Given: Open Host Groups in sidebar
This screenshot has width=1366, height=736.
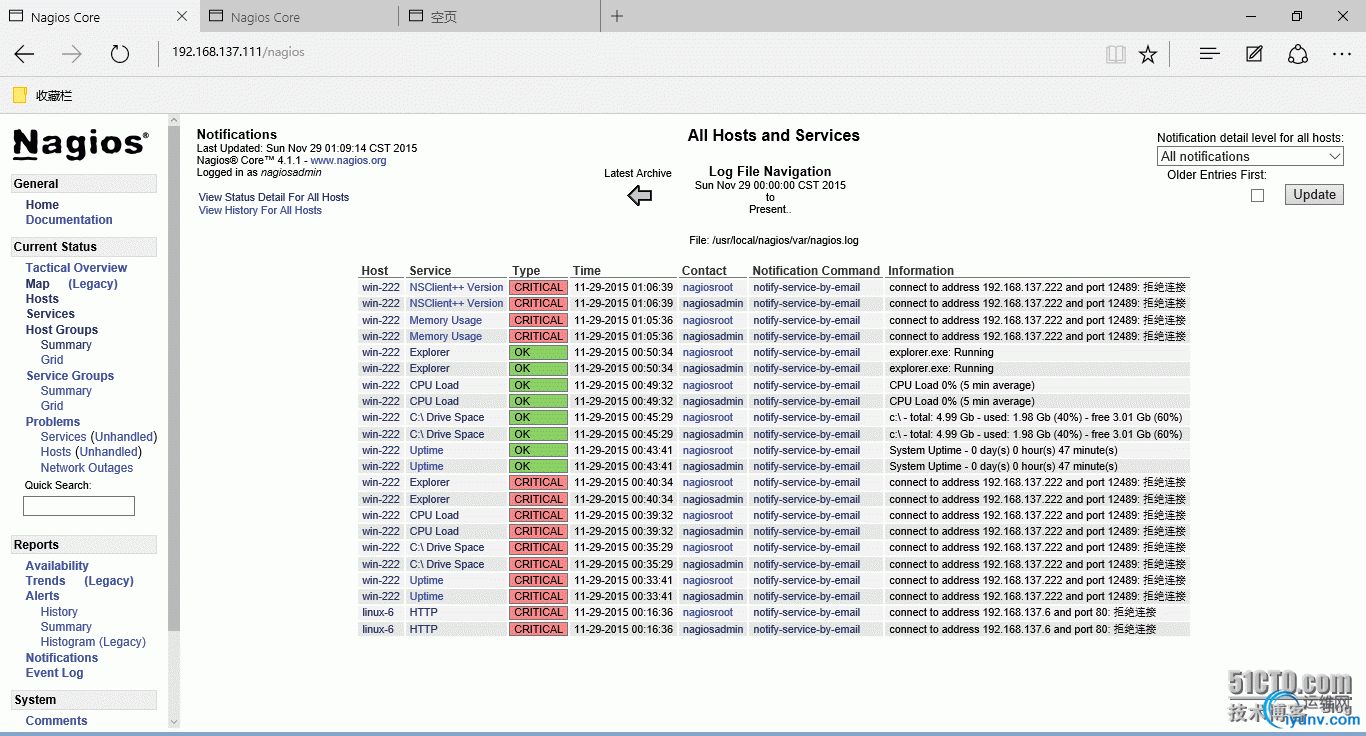Looking at the screenshot, I should [x=62, y=330].
